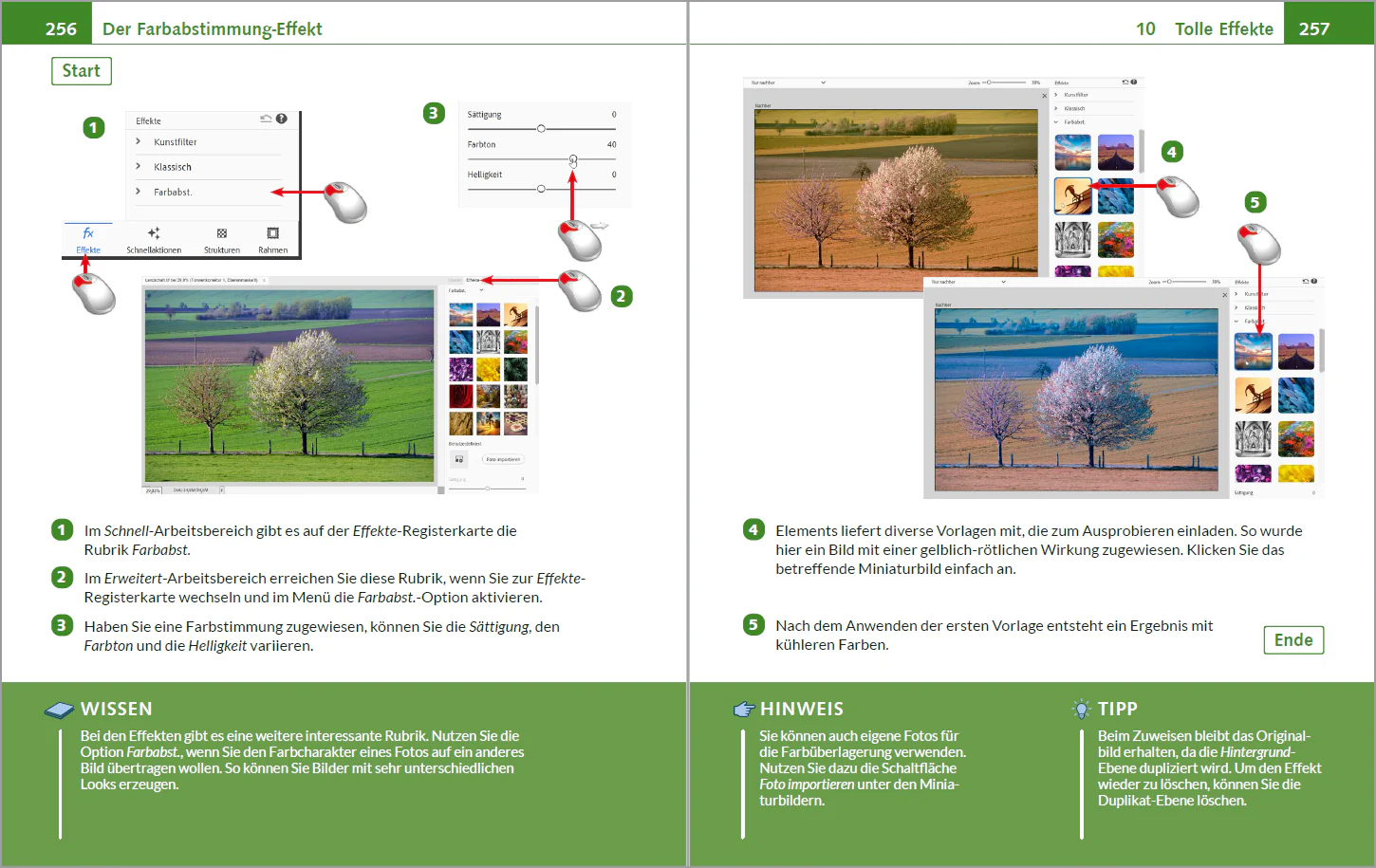Click the fx Effekte icon in the bottom toolbar
The height and width of the screenshot is (868, 1376).
(88, 240)
